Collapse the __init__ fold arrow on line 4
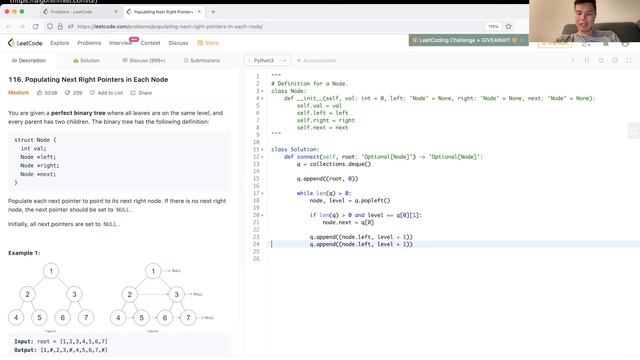Screen dimensions: 640x360 (x=262, y=98)
